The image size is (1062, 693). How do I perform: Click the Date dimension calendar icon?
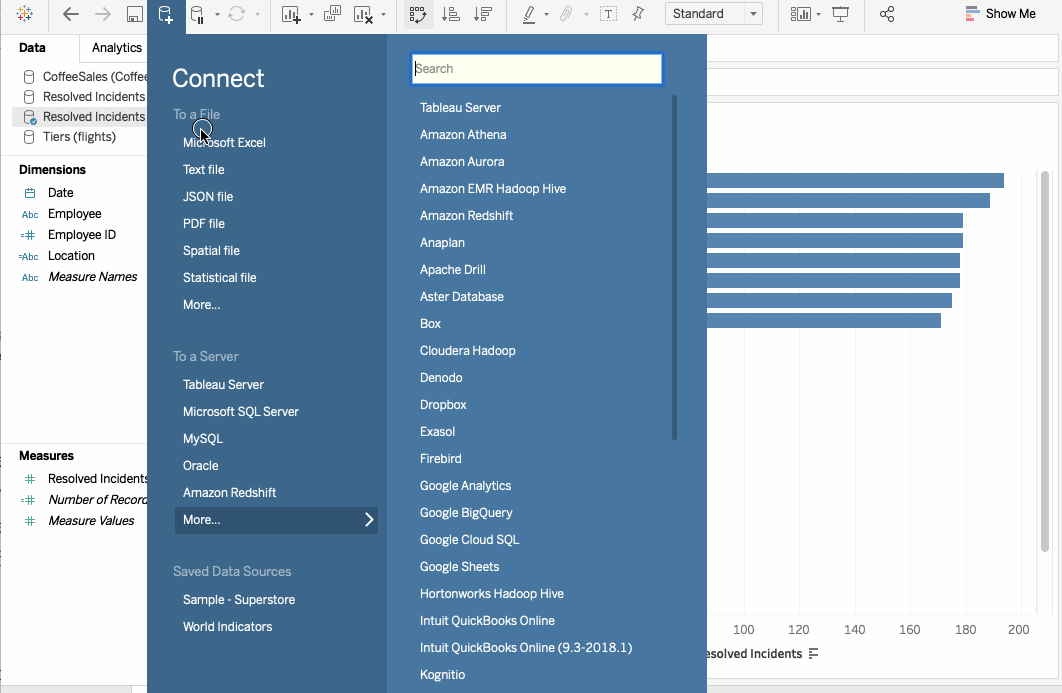tap(30, 193)
